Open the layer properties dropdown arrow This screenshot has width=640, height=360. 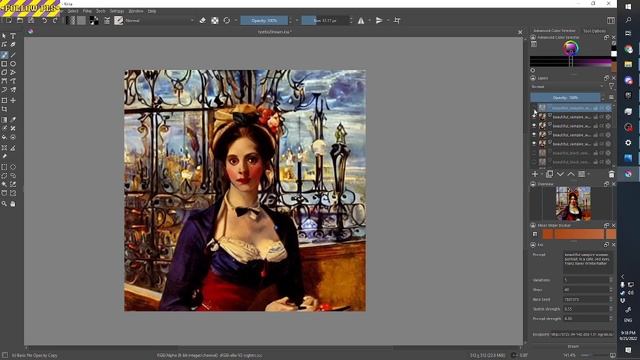coord(589,174)
